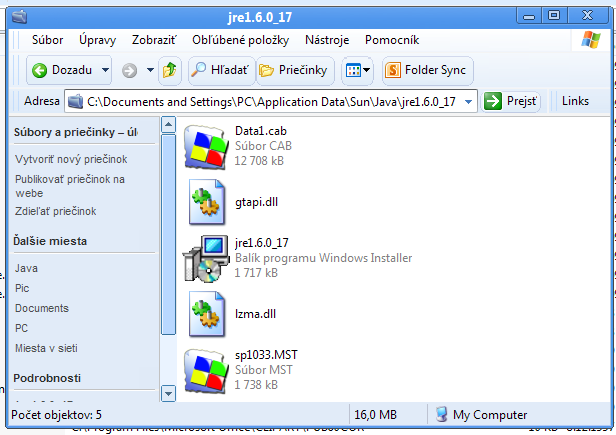Open Miesta v sieti link
The image size is (616, 435).
pos(46,349)
